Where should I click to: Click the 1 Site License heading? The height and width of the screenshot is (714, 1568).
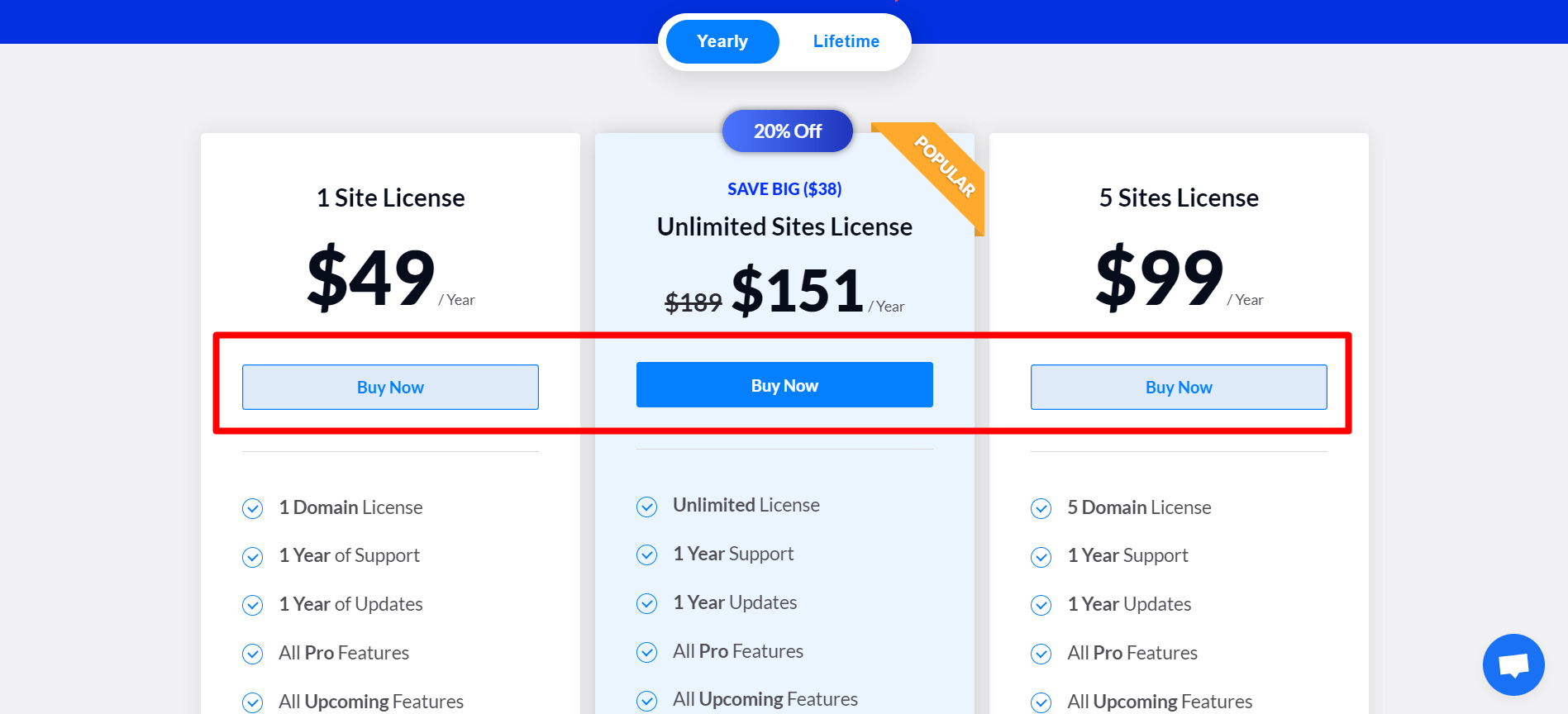click(390, 198)
